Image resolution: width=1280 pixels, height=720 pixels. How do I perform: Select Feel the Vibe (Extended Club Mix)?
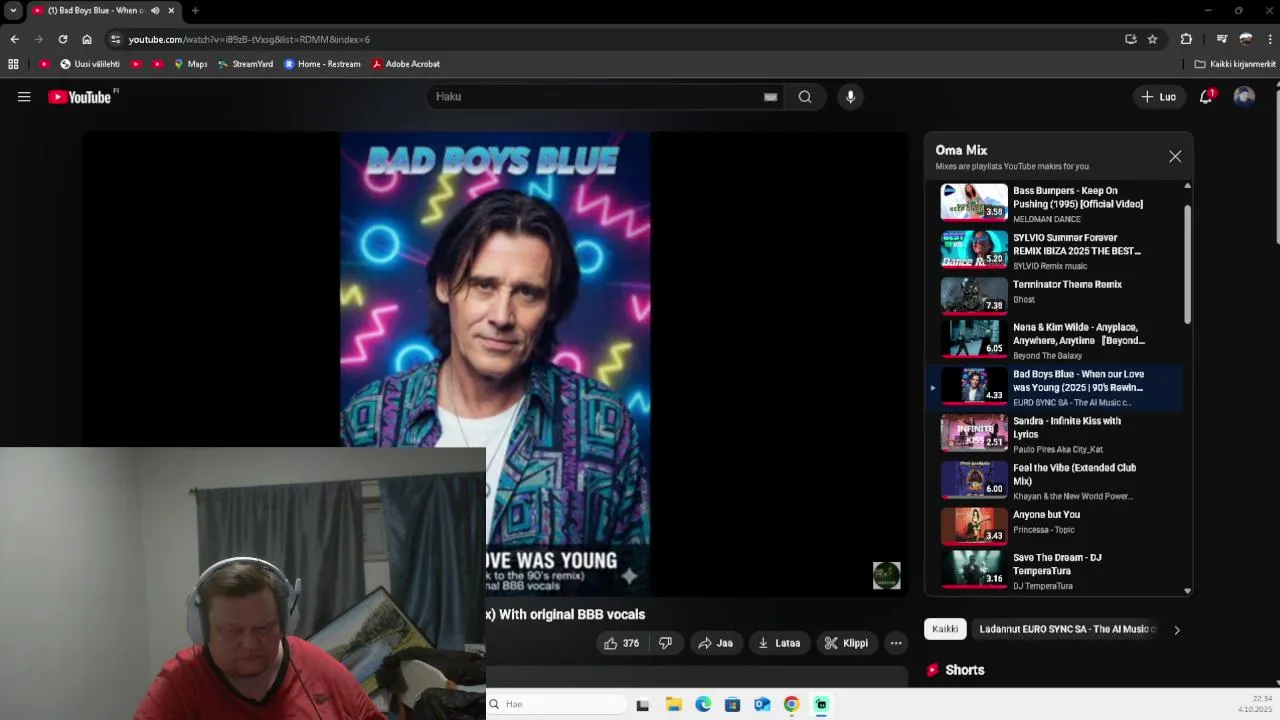coord(1060,481)
